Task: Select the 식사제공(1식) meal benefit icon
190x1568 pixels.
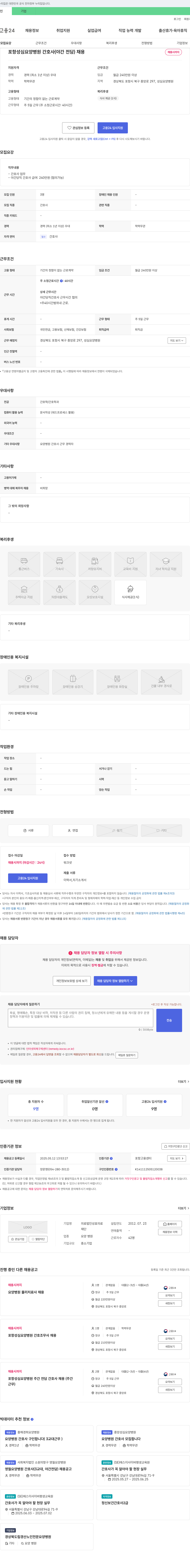Action: tap(130, 592)
